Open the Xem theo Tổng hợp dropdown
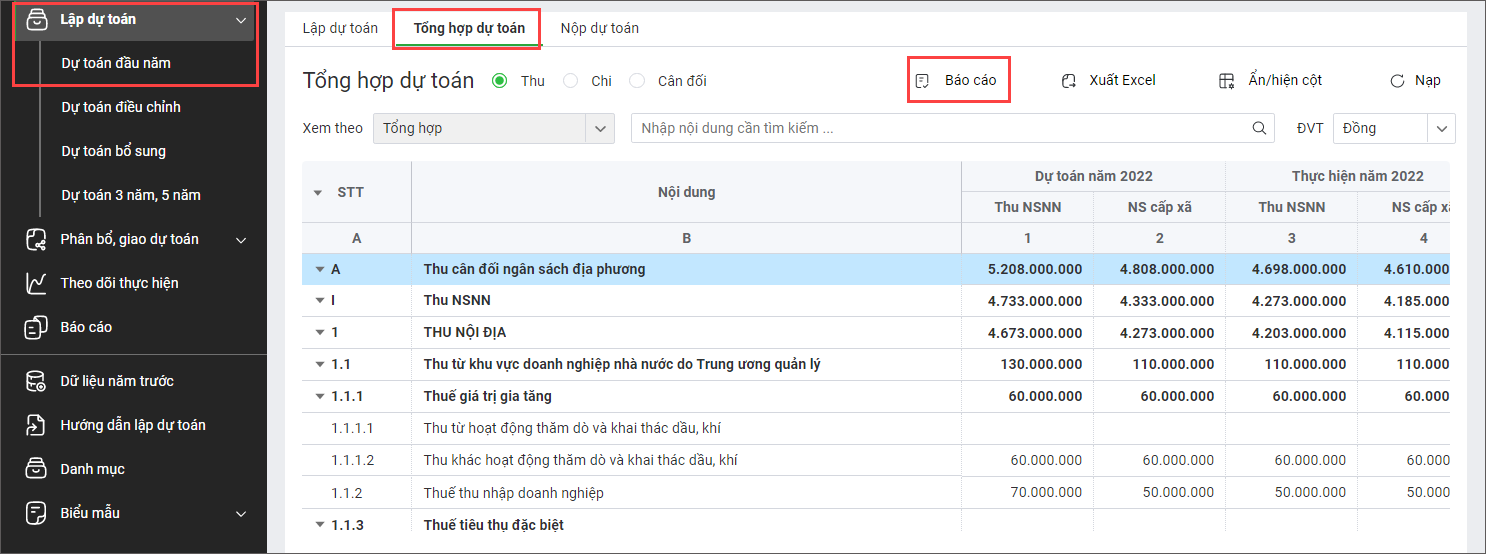Screen dimensions: 1486x554 click(x=599, y=128)
